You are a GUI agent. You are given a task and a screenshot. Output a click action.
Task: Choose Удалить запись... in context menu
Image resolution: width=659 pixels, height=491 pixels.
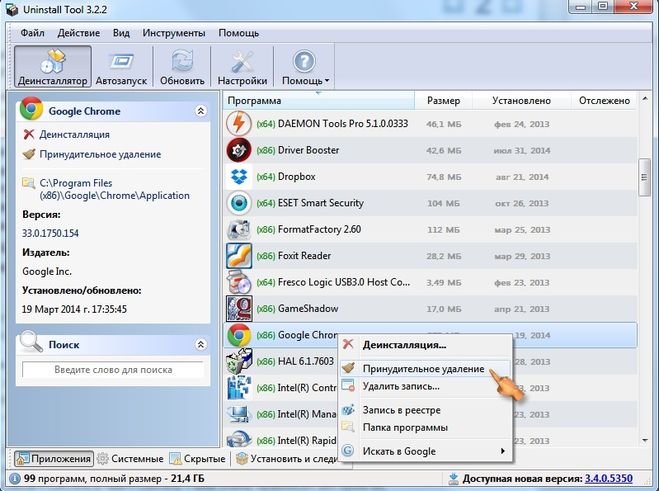click(x=425, y=386)
